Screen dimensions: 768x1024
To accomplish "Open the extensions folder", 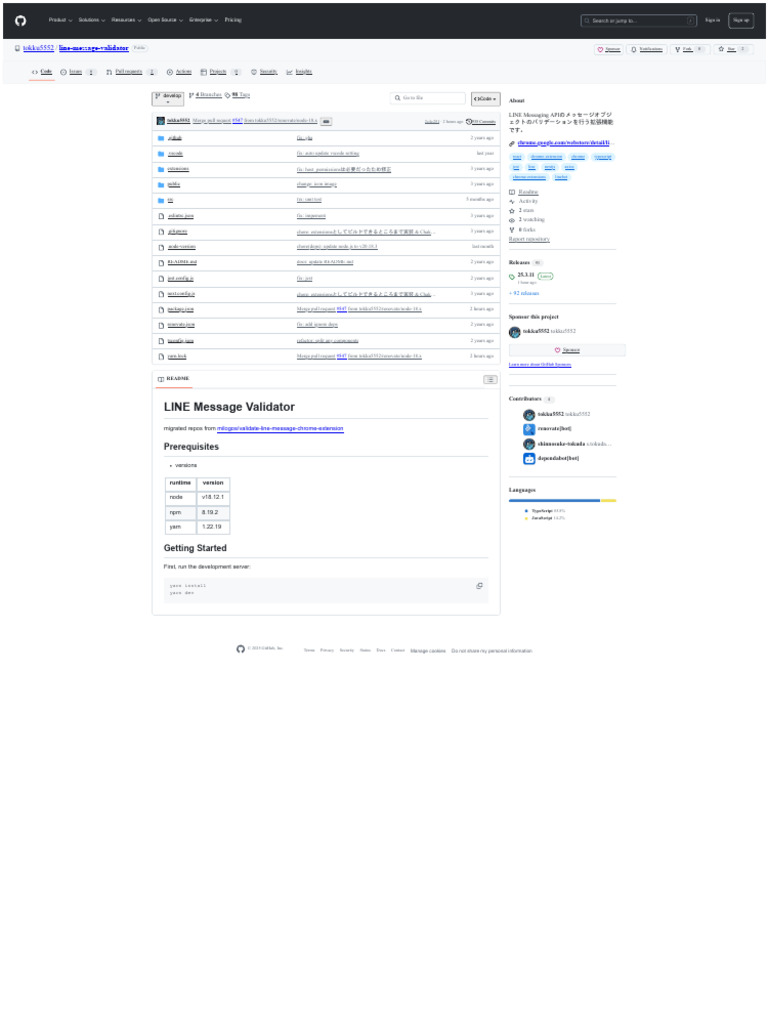I will 178,169.
